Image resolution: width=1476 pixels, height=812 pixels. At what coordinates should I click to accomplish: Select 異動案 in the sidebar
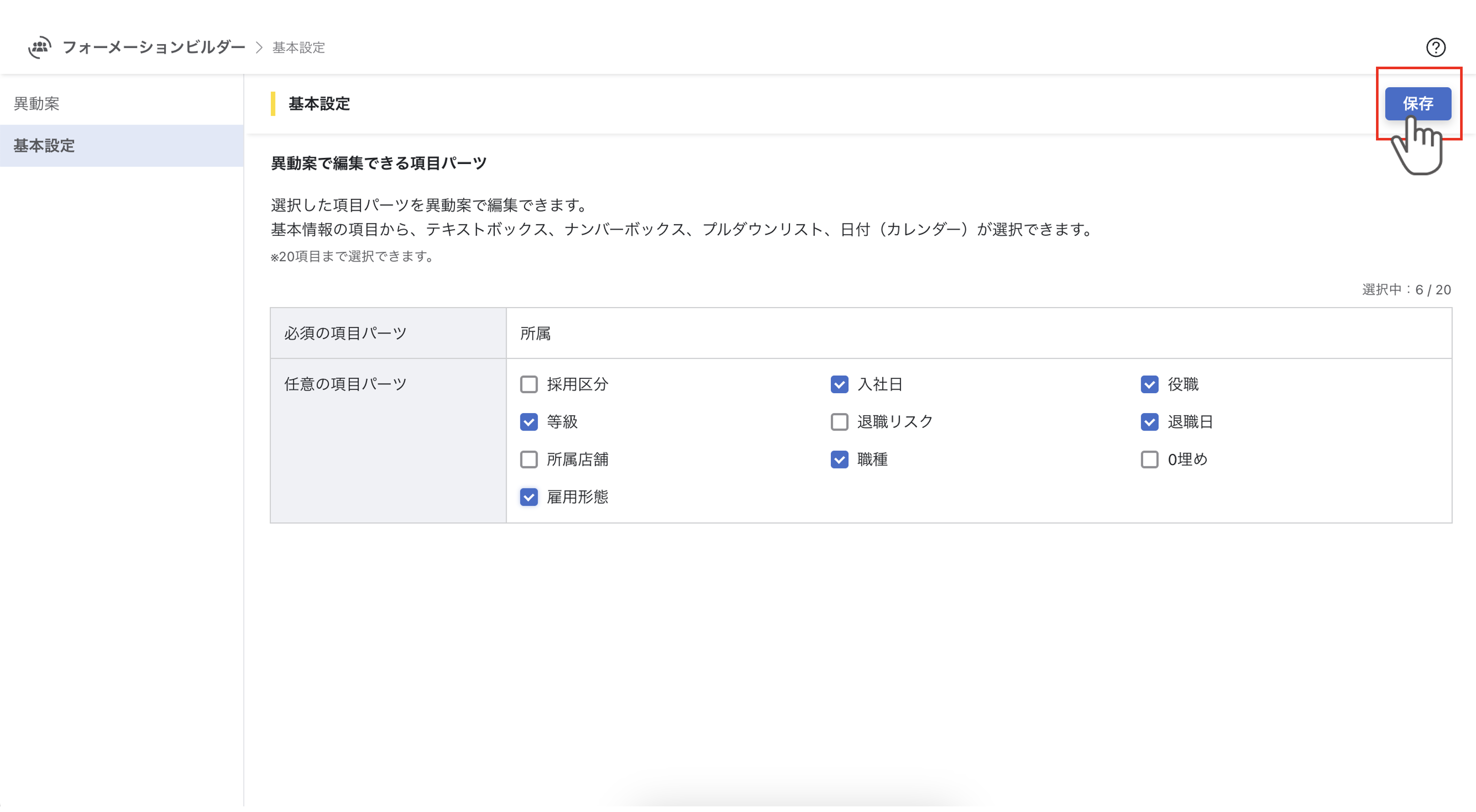[x=37, y=104]
